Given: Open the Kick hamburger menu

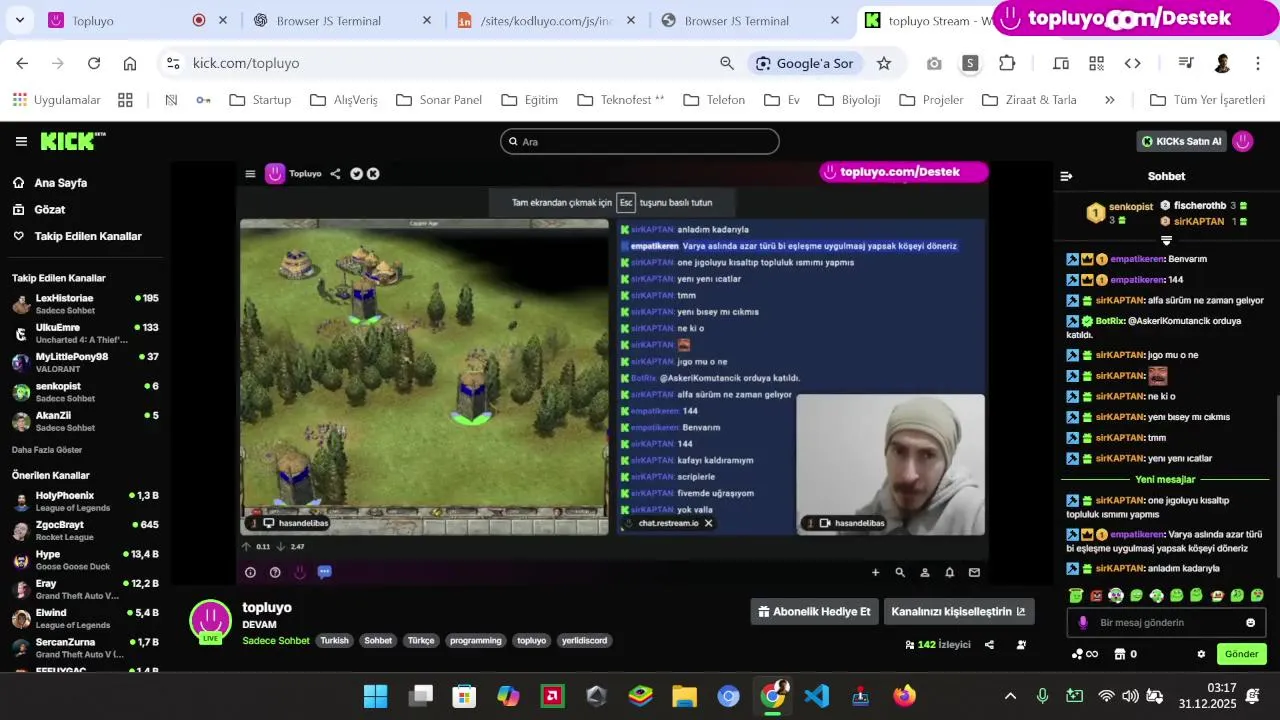Looking at the screenshot, I should pyautogui.click(x=21, y=141).
